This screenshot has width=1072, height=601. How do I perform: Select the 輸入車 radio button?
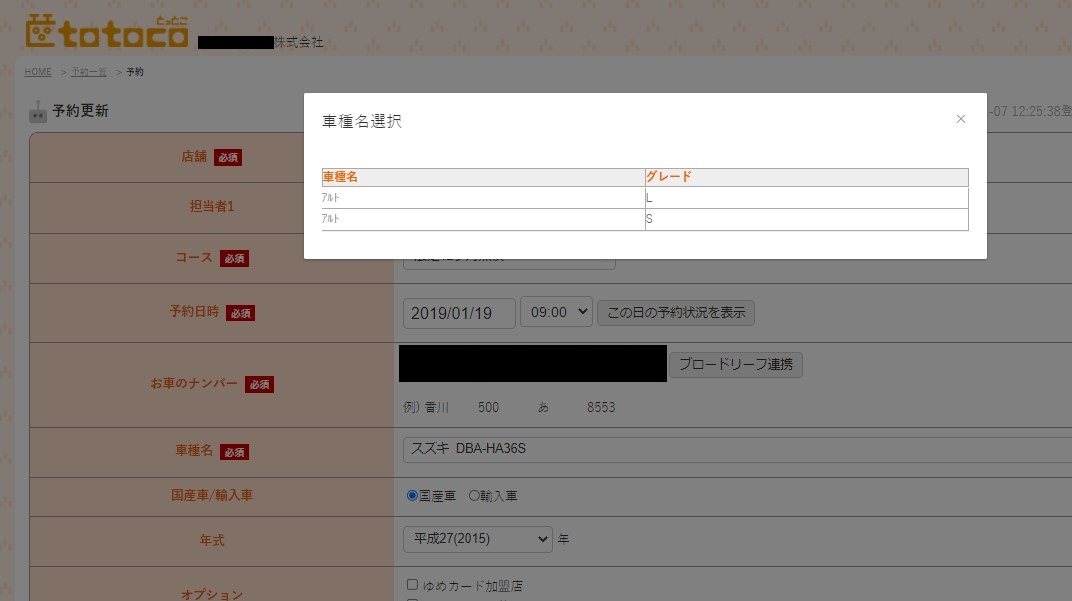tap(474, 496)
